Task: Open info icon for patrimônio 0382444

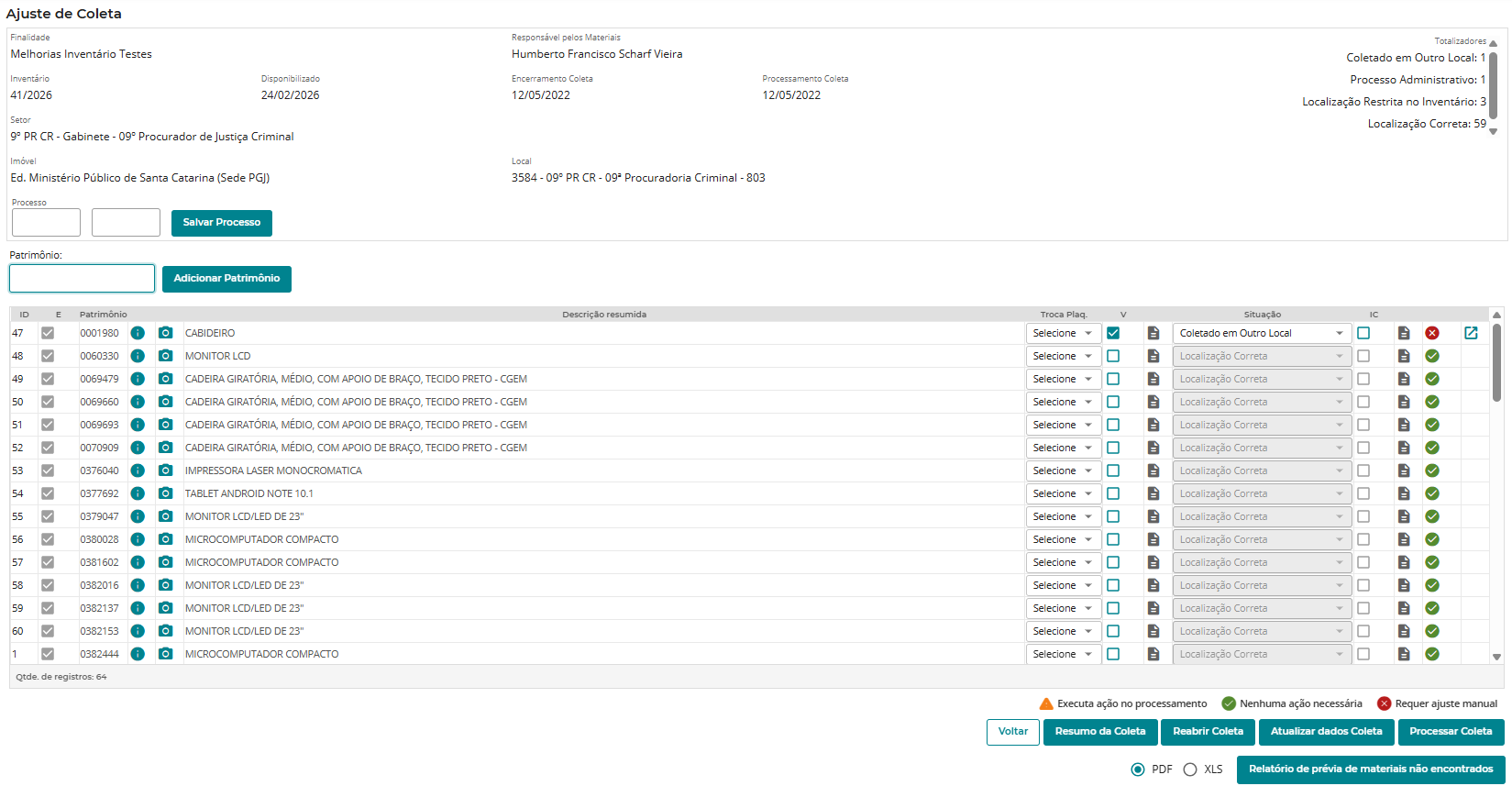Action: click(x=138, y=654)
